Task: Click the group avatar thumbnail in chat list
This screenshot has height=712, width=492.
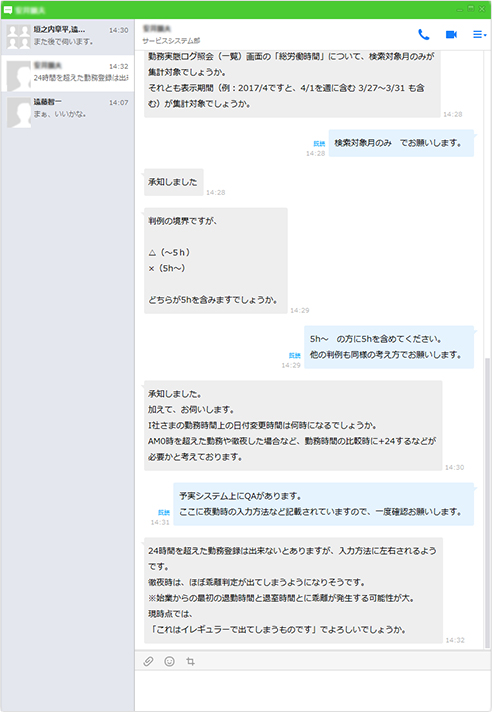Action: coord(19,37)
